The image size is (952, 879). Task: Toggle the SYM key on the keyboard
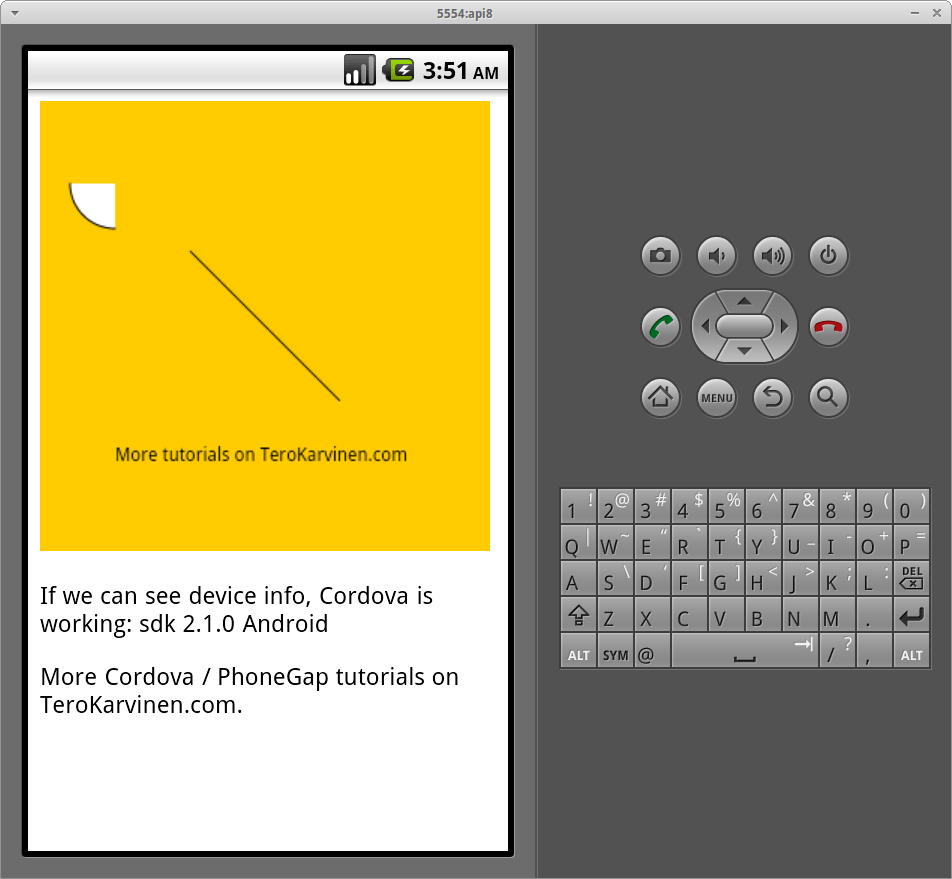615,652
